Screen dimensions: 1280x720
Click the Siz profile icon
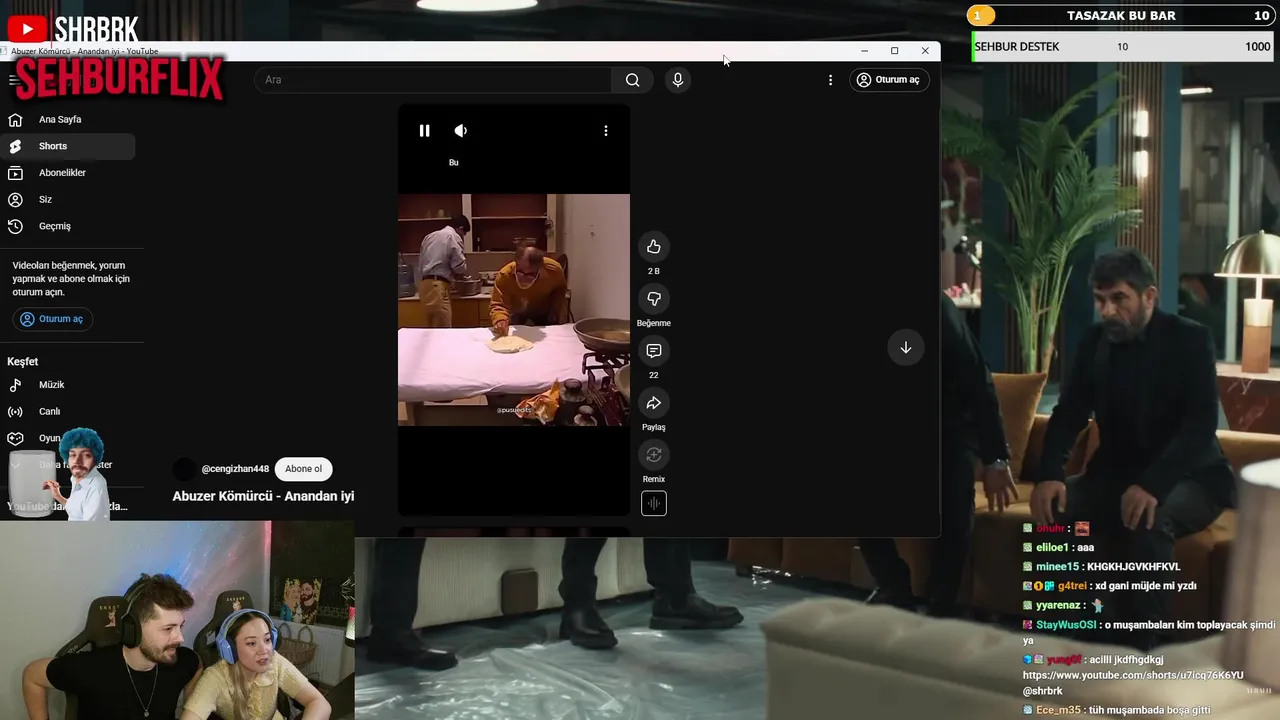point(15,200)
